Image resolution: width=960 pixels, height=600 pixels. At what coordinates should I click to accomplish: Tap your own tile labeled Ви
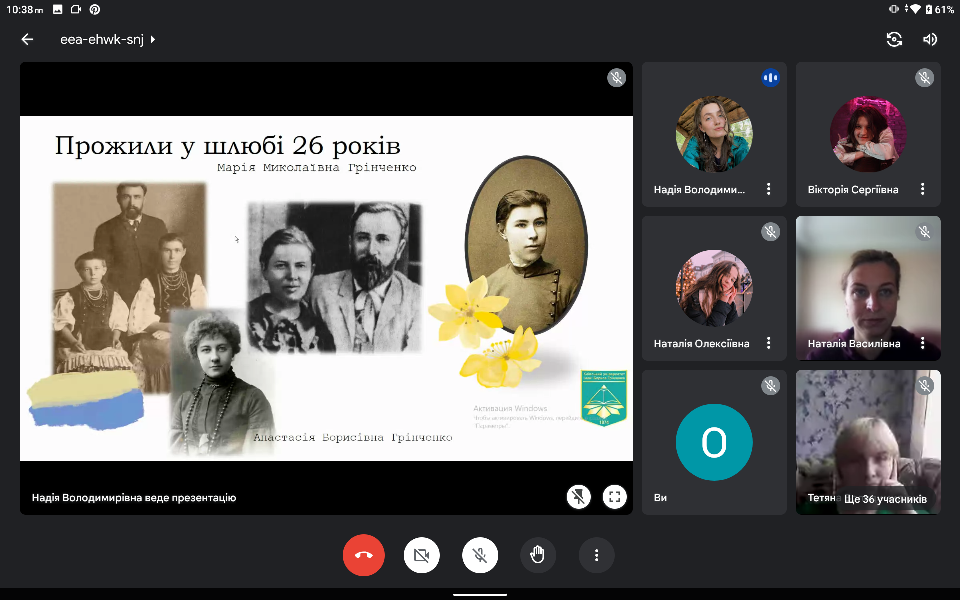pos(714,442)
